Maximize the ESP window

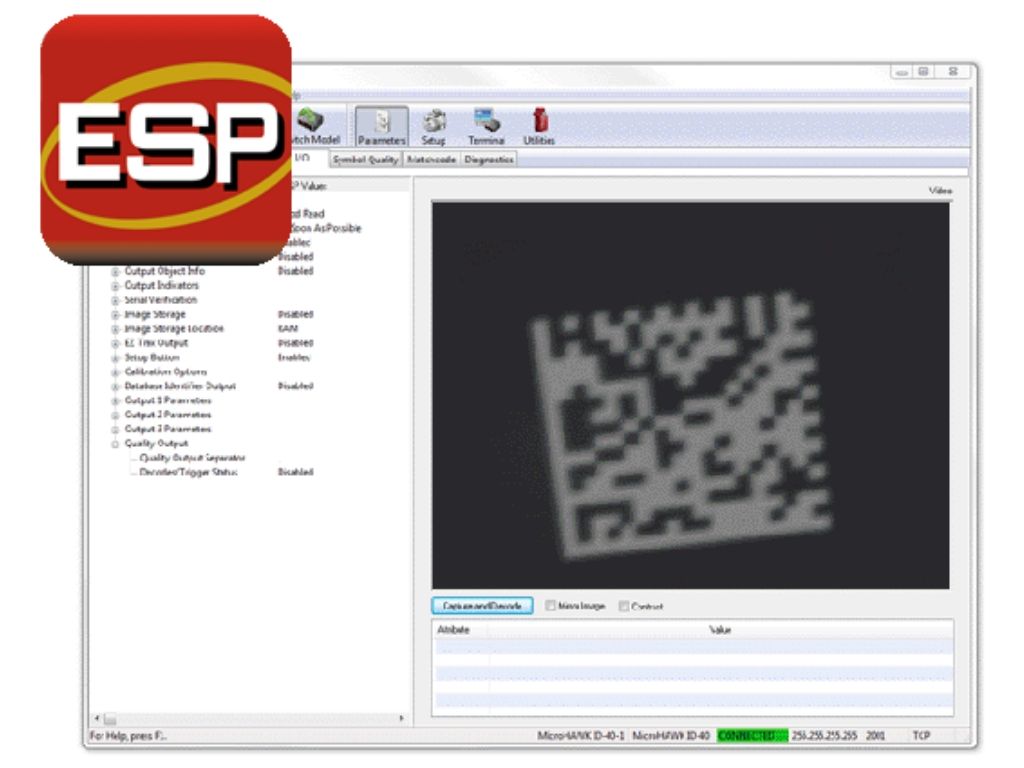923,72
